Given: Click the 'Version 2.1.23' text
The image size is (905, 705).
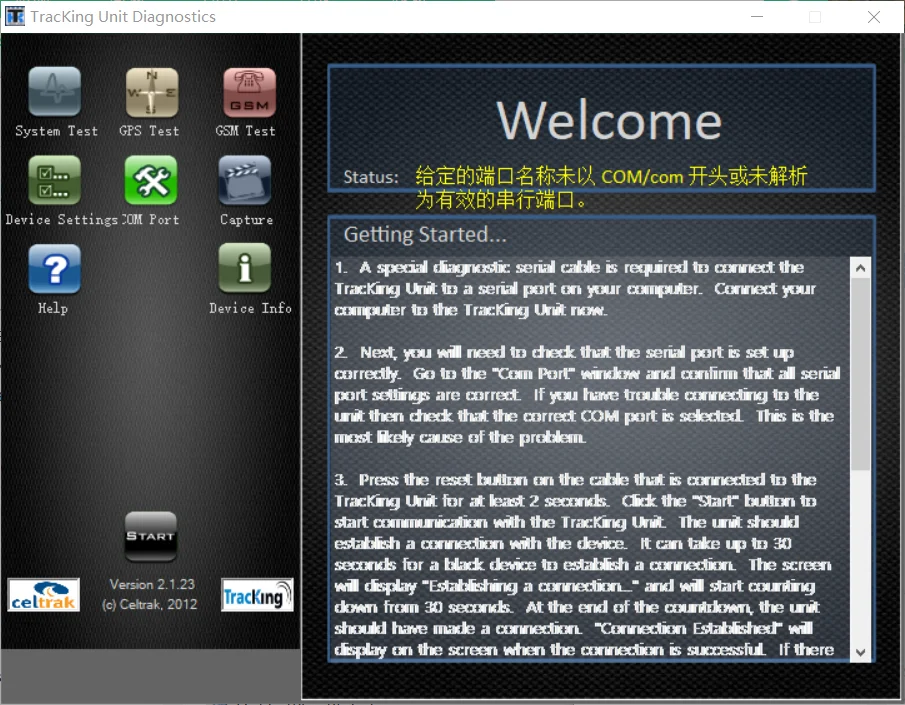Looking at the screenshot, I should pyautogui.click(x=152, y=584).
